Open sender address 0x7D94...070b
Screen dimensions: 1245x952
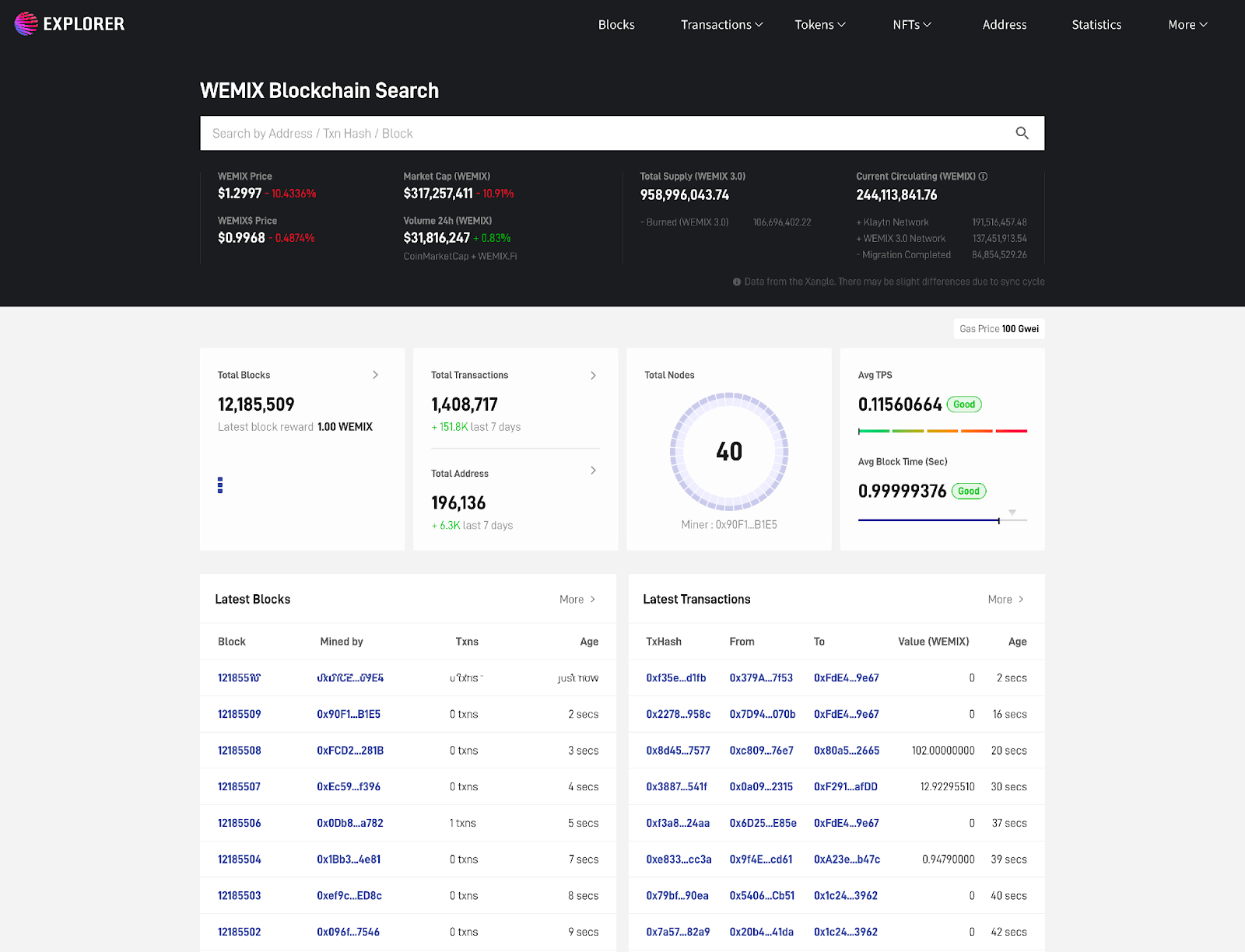coord(763,714)
